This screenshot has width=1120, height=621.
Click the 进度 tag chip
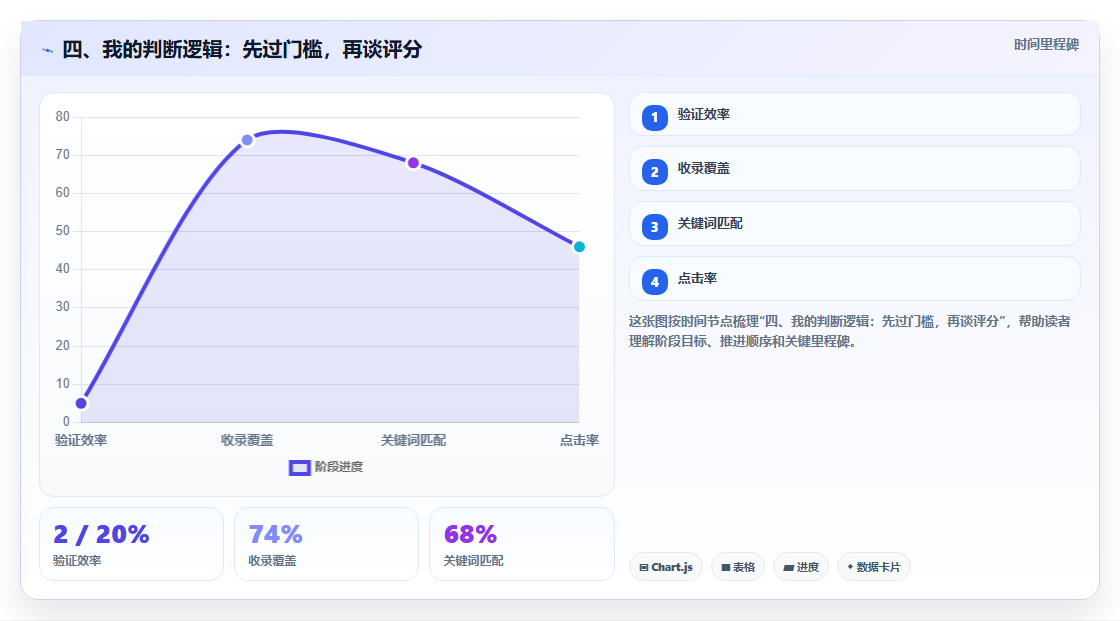pos(801,567)
